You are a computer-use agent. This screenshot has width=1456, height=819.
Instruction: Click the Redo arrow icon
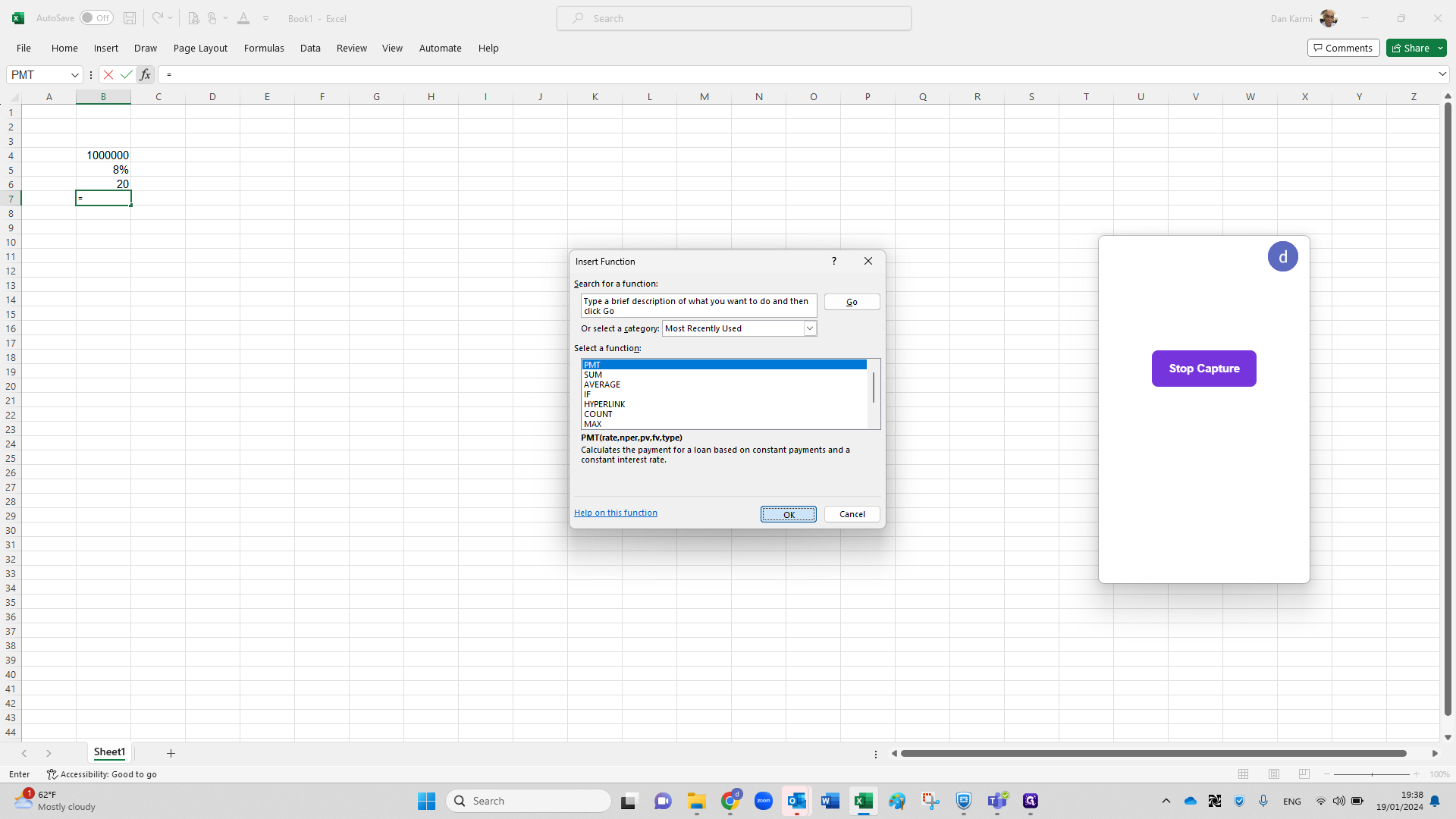pos(157,18)
